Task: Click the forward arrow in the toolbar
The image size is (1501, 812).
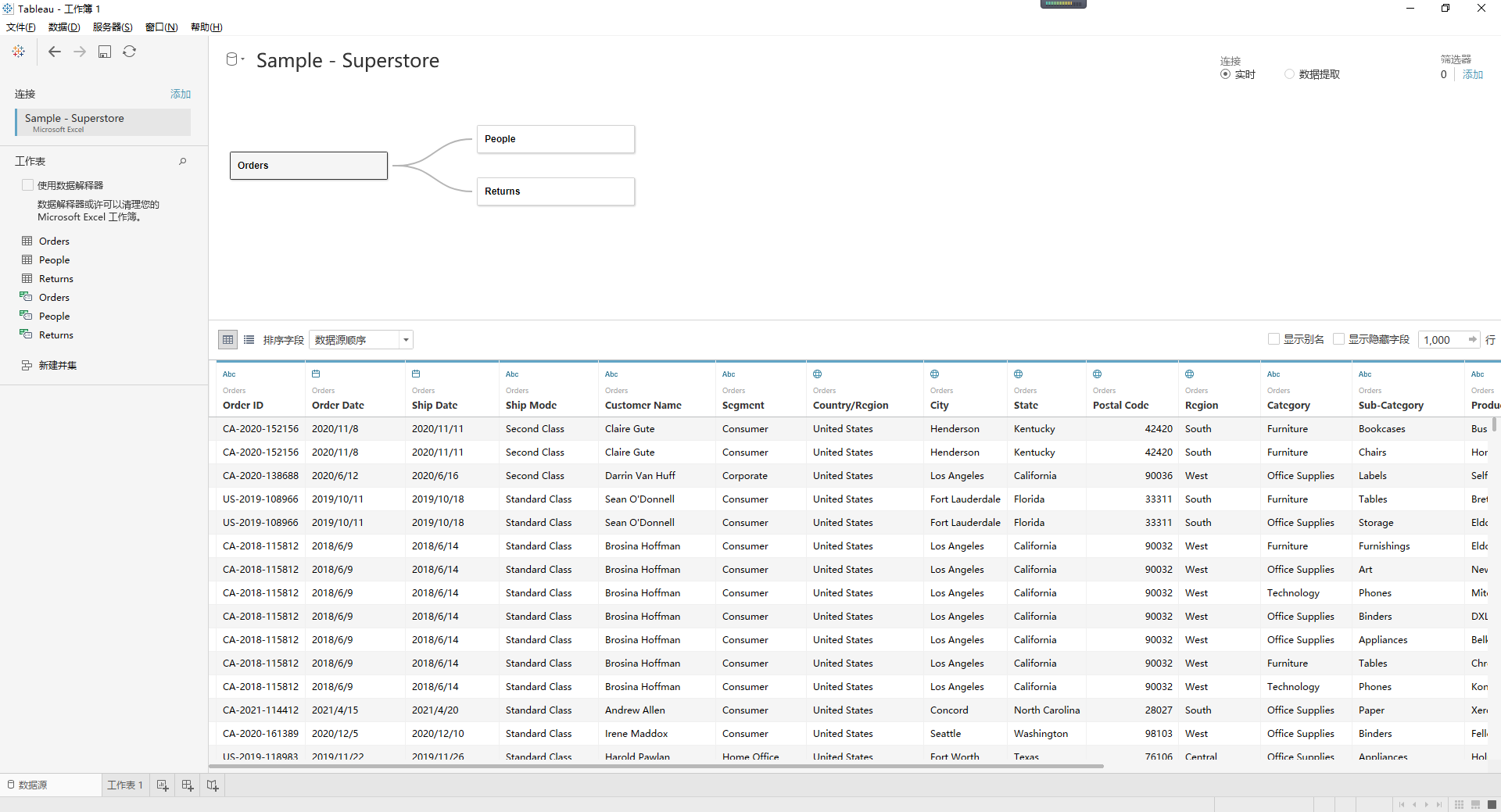Action: (x=80, y=52)
